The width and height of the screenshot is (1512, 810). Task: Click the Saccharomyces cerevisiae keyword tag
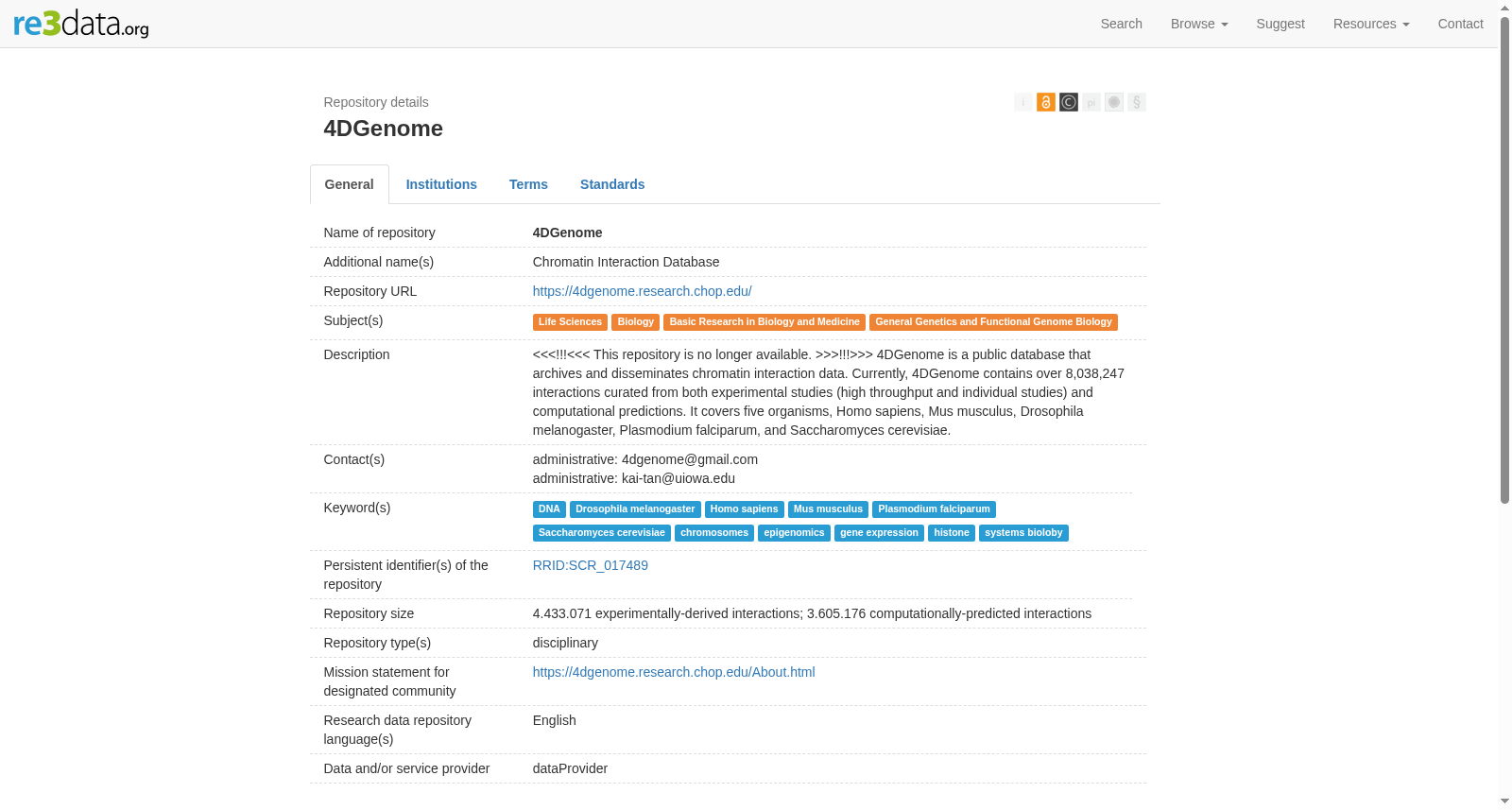point(602,533)
